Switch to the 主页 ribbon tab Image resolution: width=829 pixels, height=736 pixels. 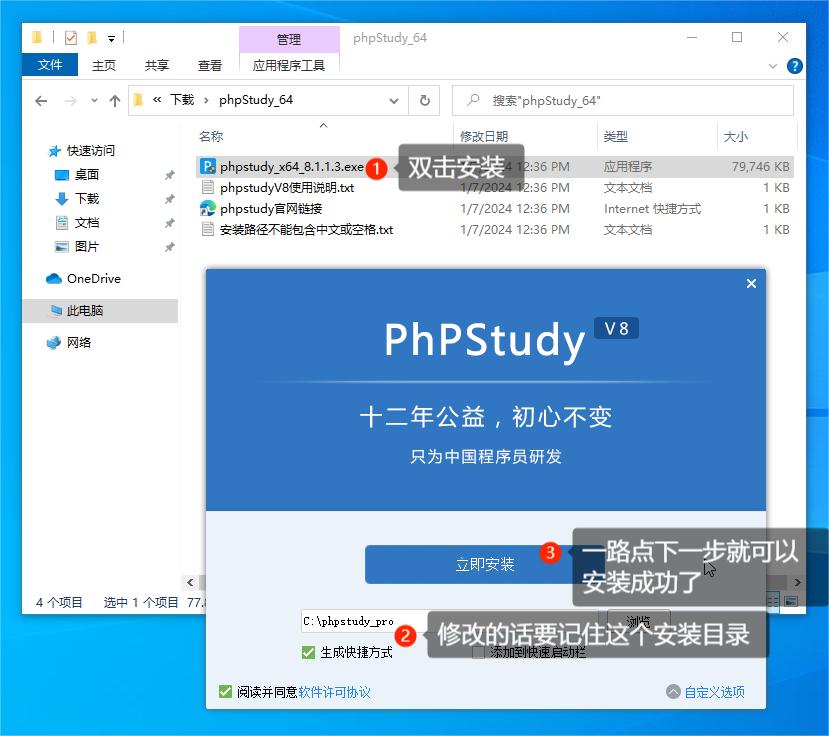pyautogui.click(x=104, y=66)
